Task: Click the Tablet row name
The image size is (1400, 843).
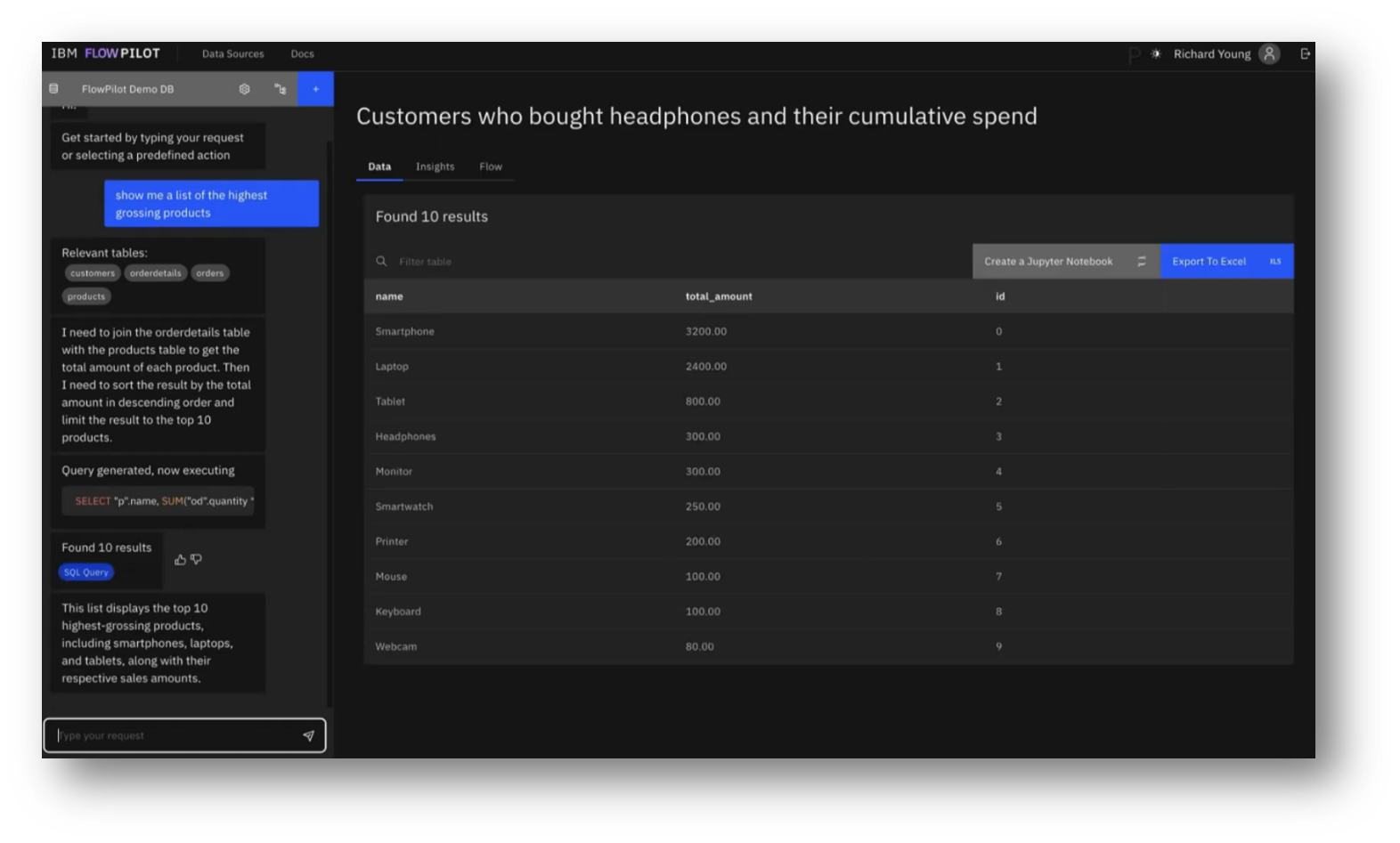Action: [390, 401]
